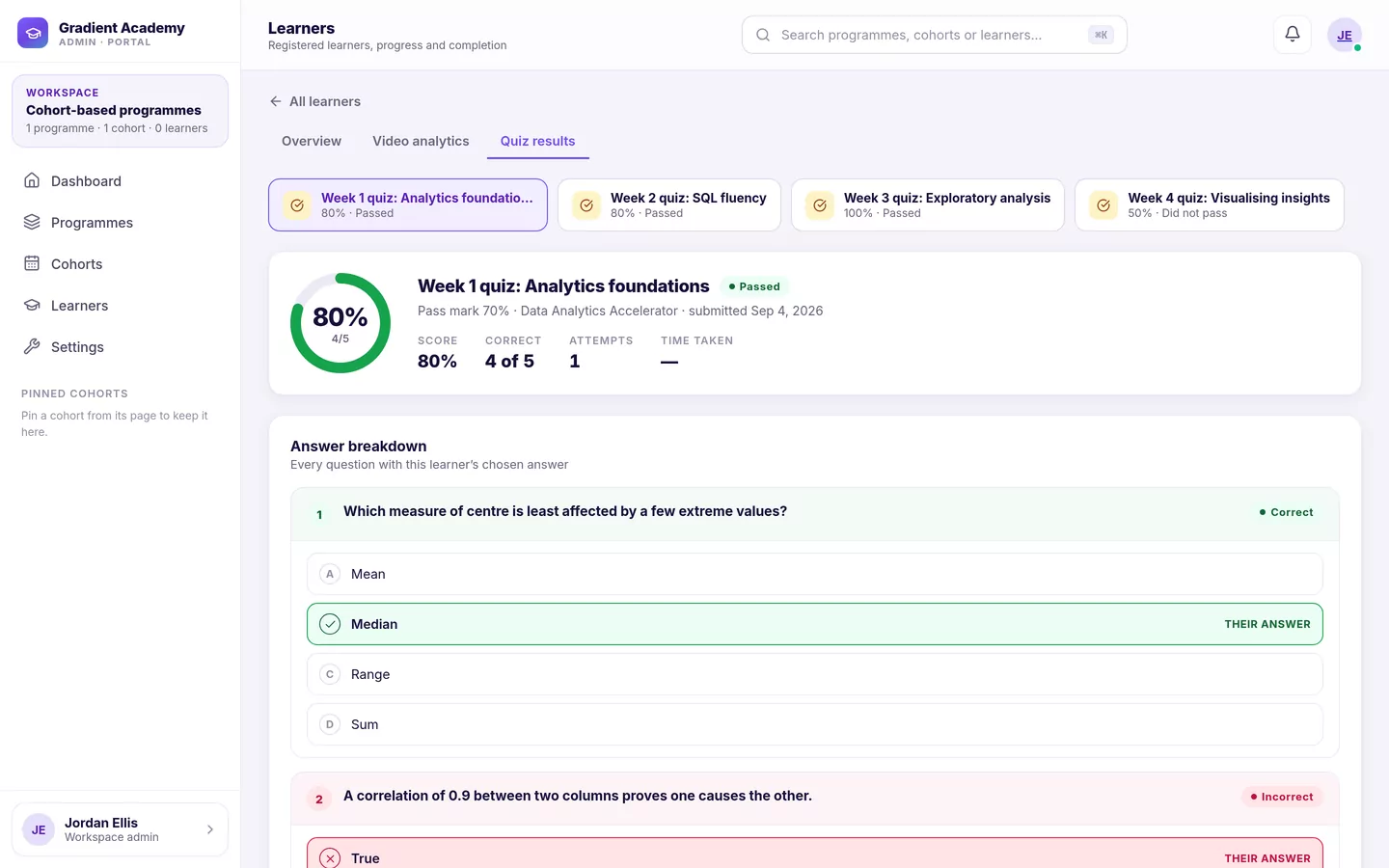This screenshot has width=1389, height=868.
Task: Click the Programmes layers icon
Action: pos(32,222)
